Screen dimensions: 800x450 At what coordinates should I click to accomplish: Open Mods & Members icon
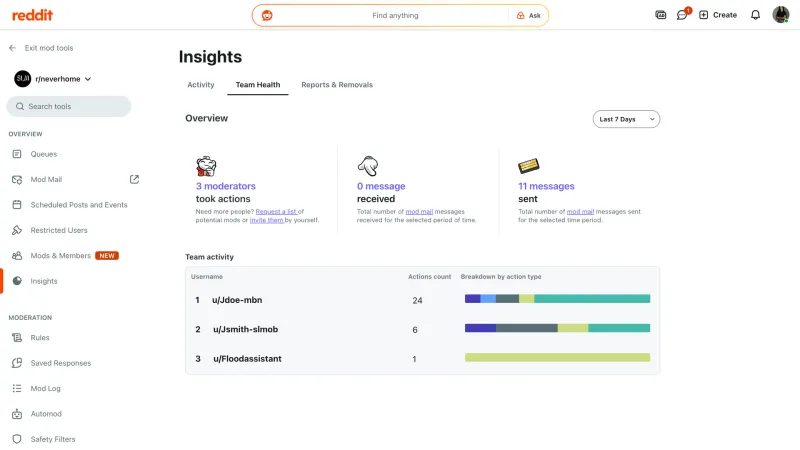pyautogui.click(x=17, y=256)
